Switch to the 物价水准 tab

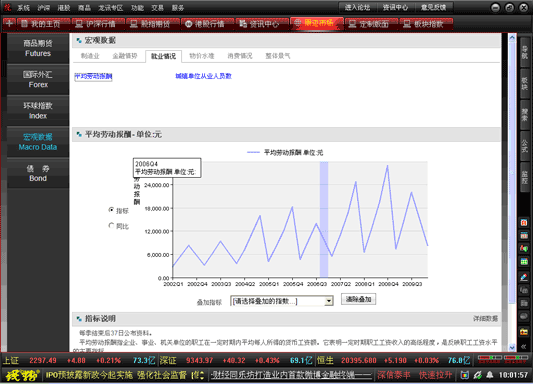tap(202, 56)
